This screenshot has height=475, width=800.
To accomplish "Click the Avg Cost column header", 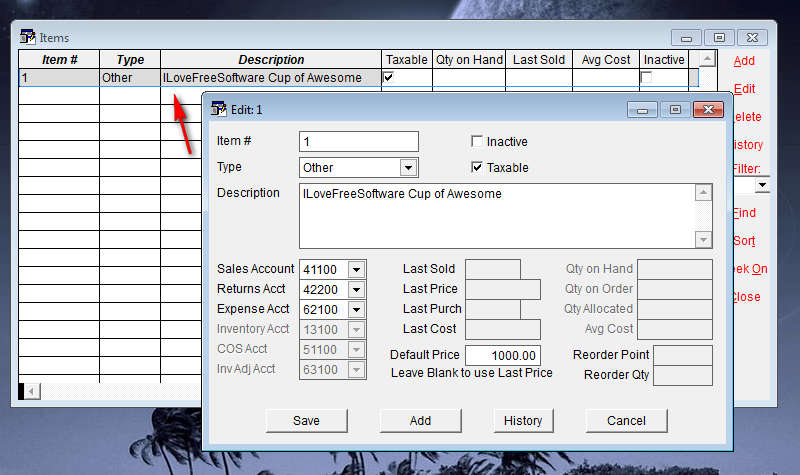I will click(x=606, y=60).
